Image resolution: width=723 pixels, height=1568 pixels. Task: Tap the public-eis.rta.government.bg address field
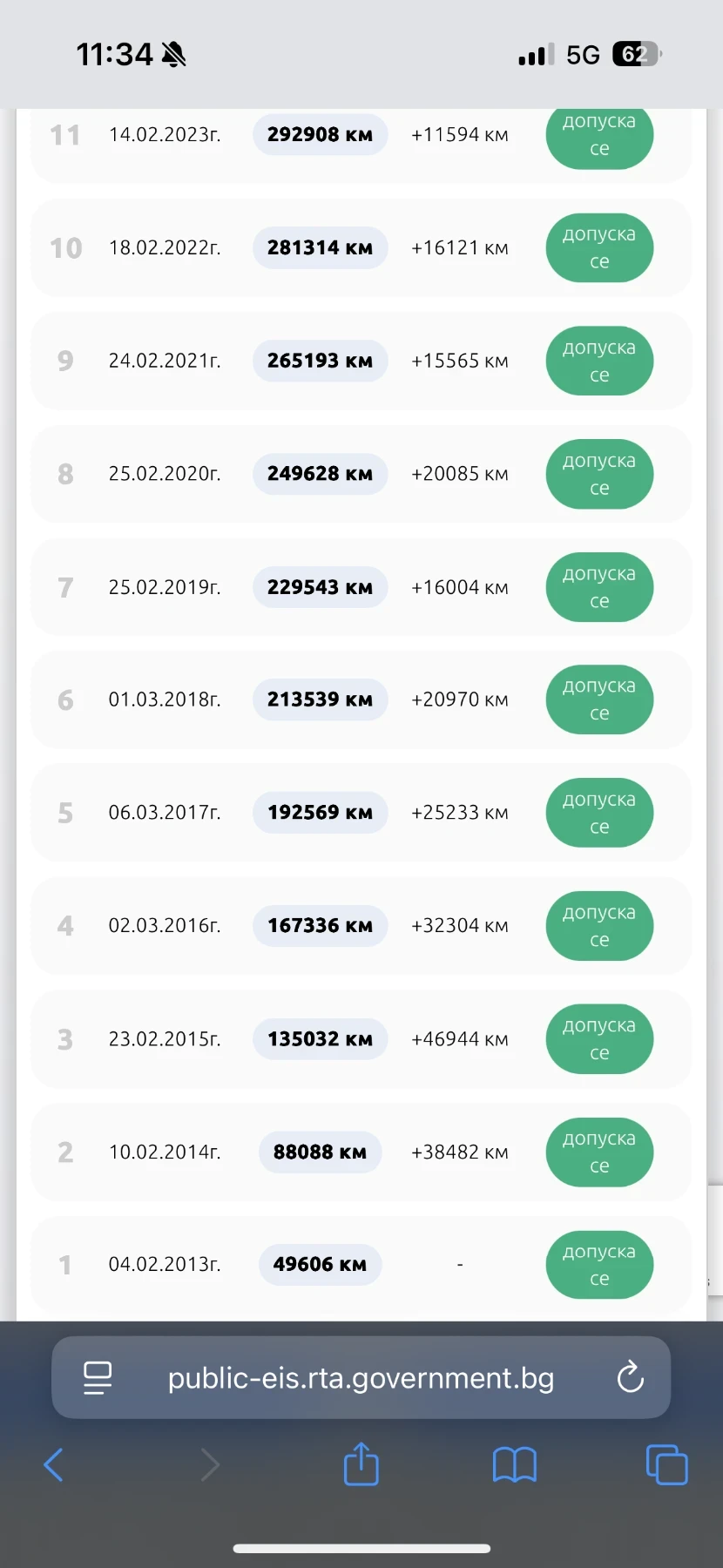tap(361, 1377)
